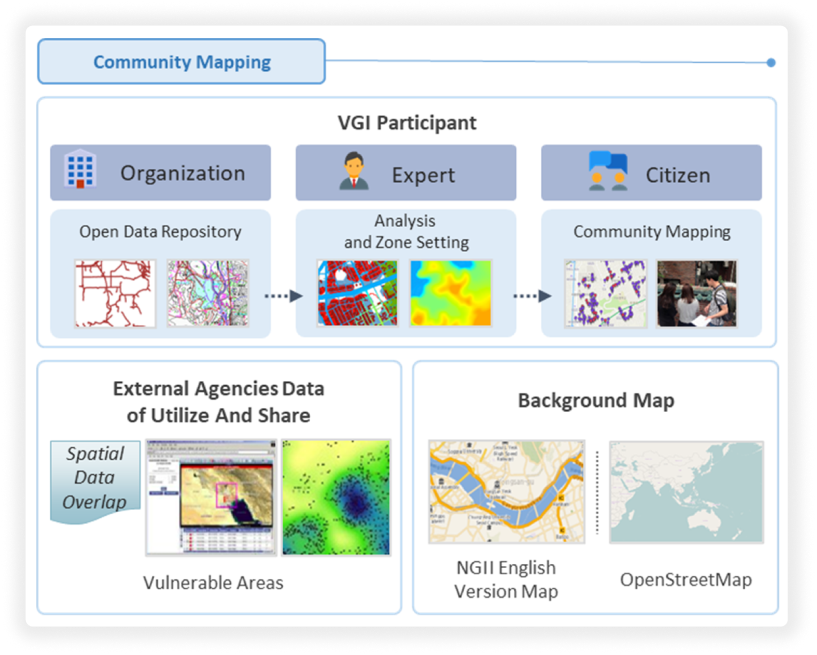Open the colored parcel map thumbnail
This screenshot has height=655, width=817.
click(x=207, y=294)
